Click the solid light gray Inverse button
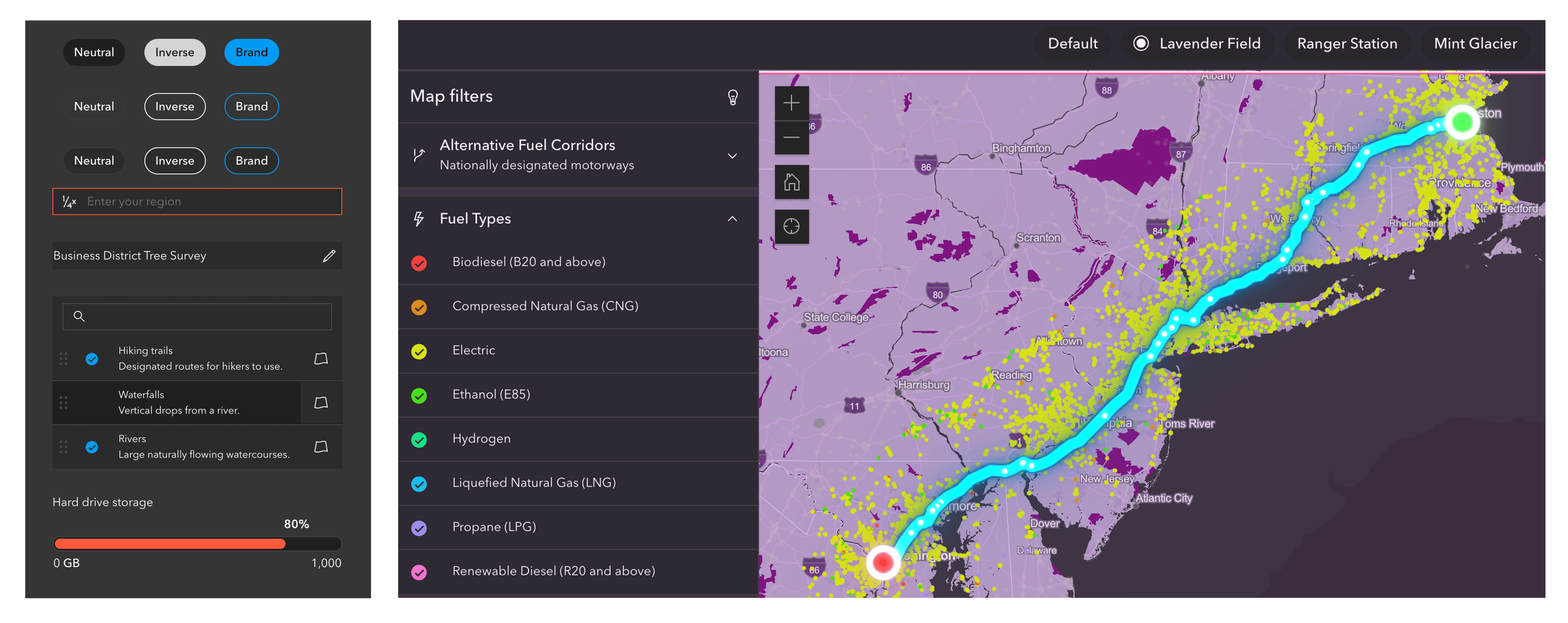 (175, 52)
